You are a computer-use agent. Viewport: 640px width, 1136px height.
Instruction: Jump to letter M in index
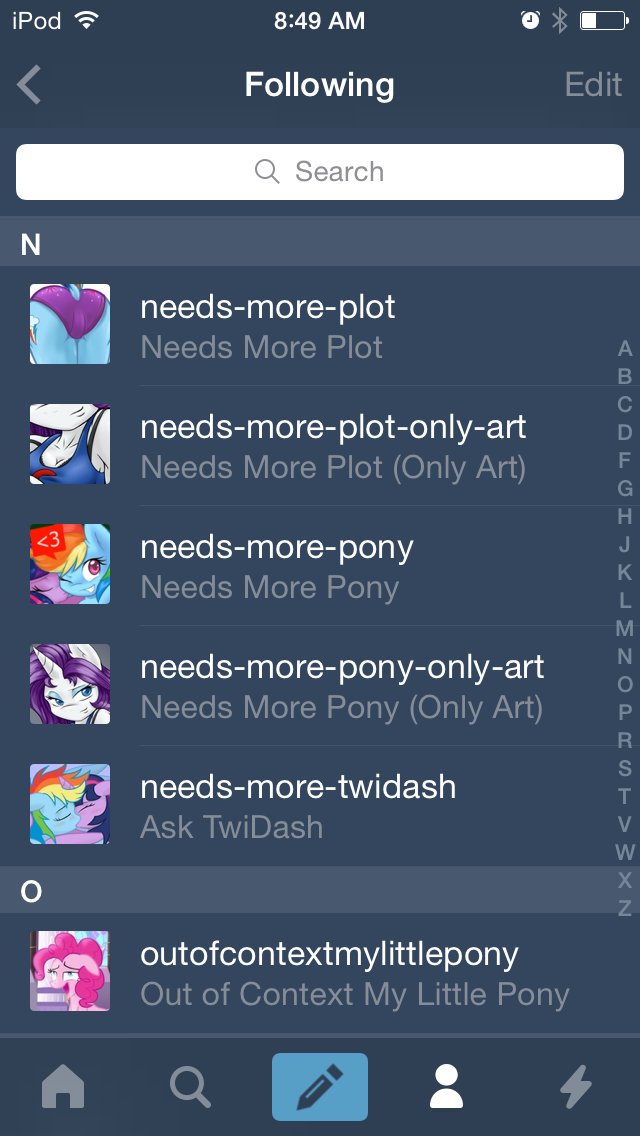(x=624, y=628)
